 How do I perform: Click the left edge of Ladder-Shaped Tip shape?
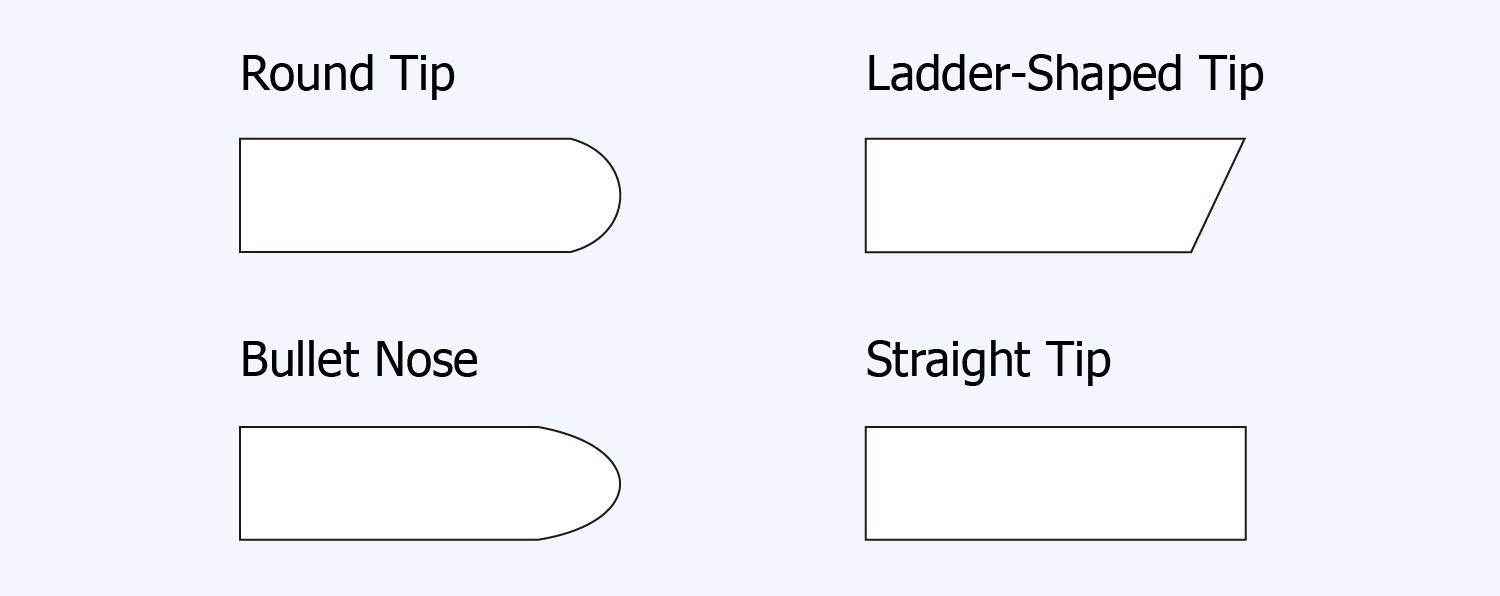pyautogui.click(x=866, y=195)
